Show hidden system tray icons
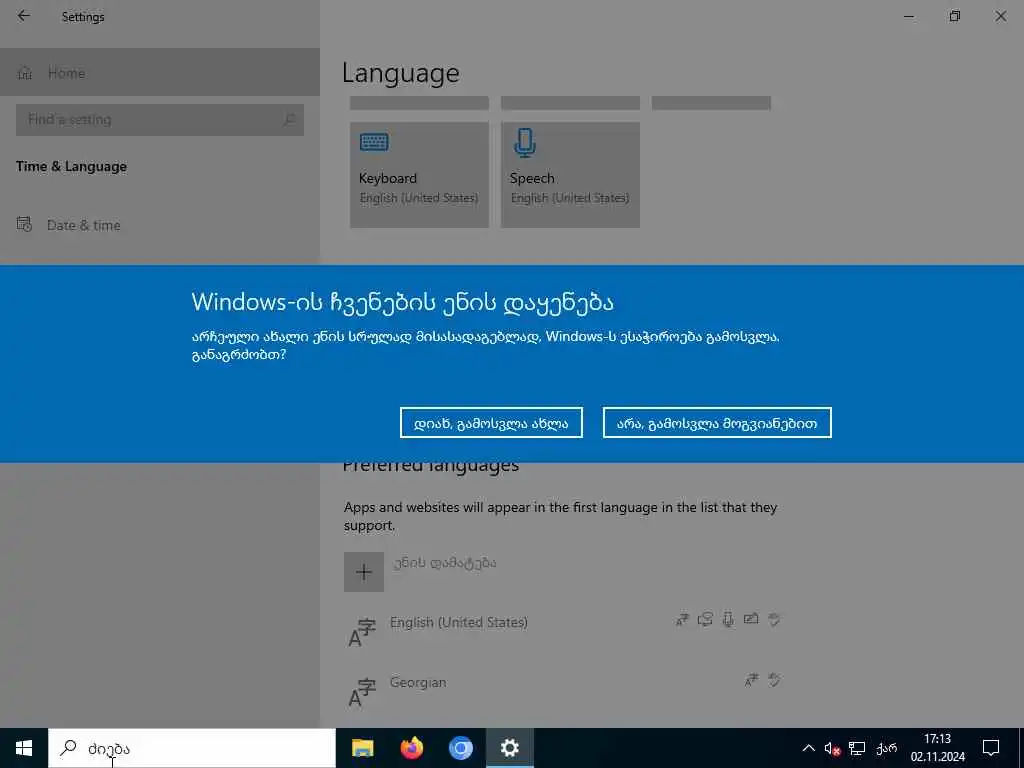Viewport: 1024px width, 768px height. coord(808,748)
